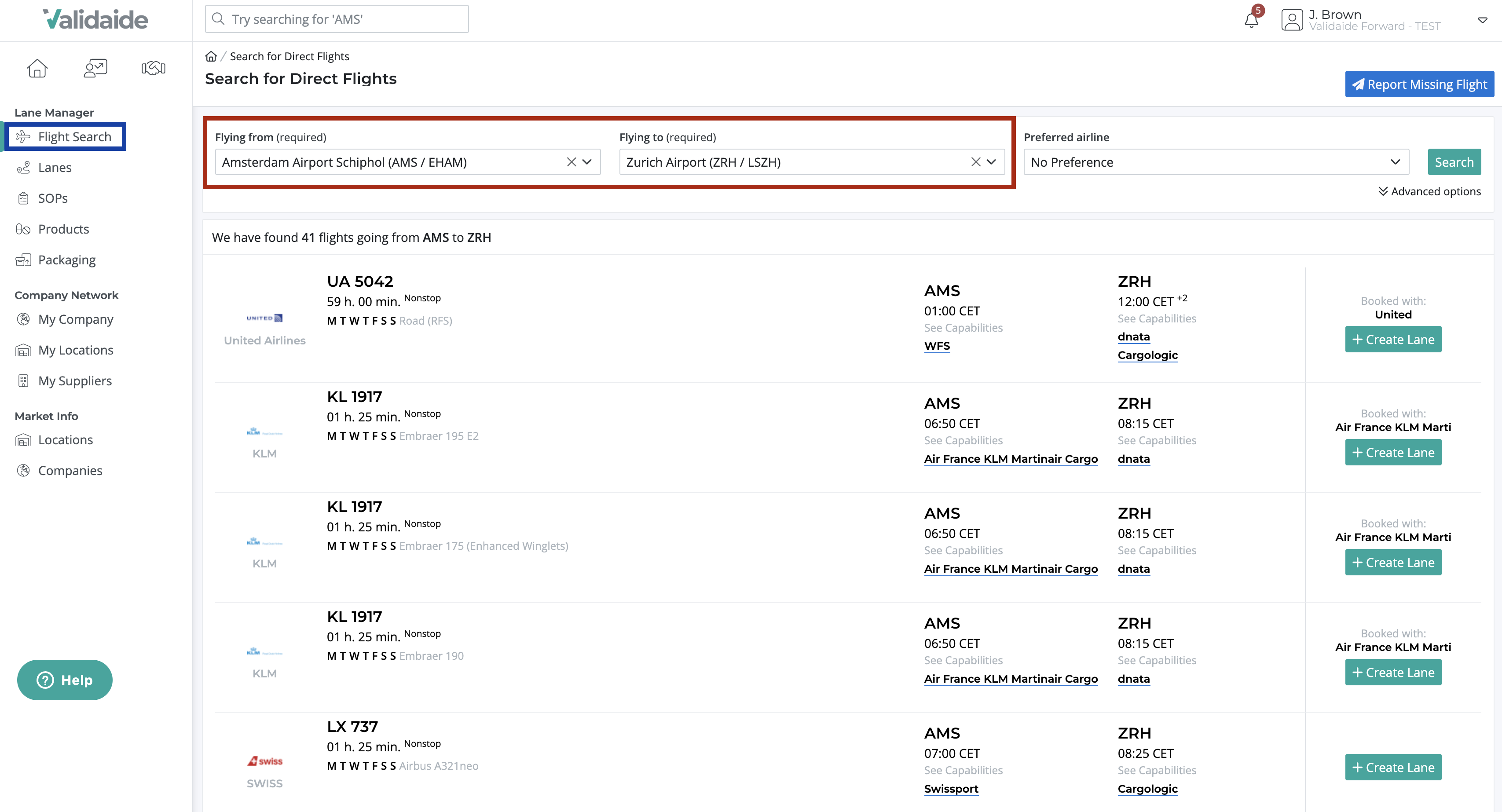Clear the Flying from airport selection
Screen dimensions: 1502x812
point(571,162)
